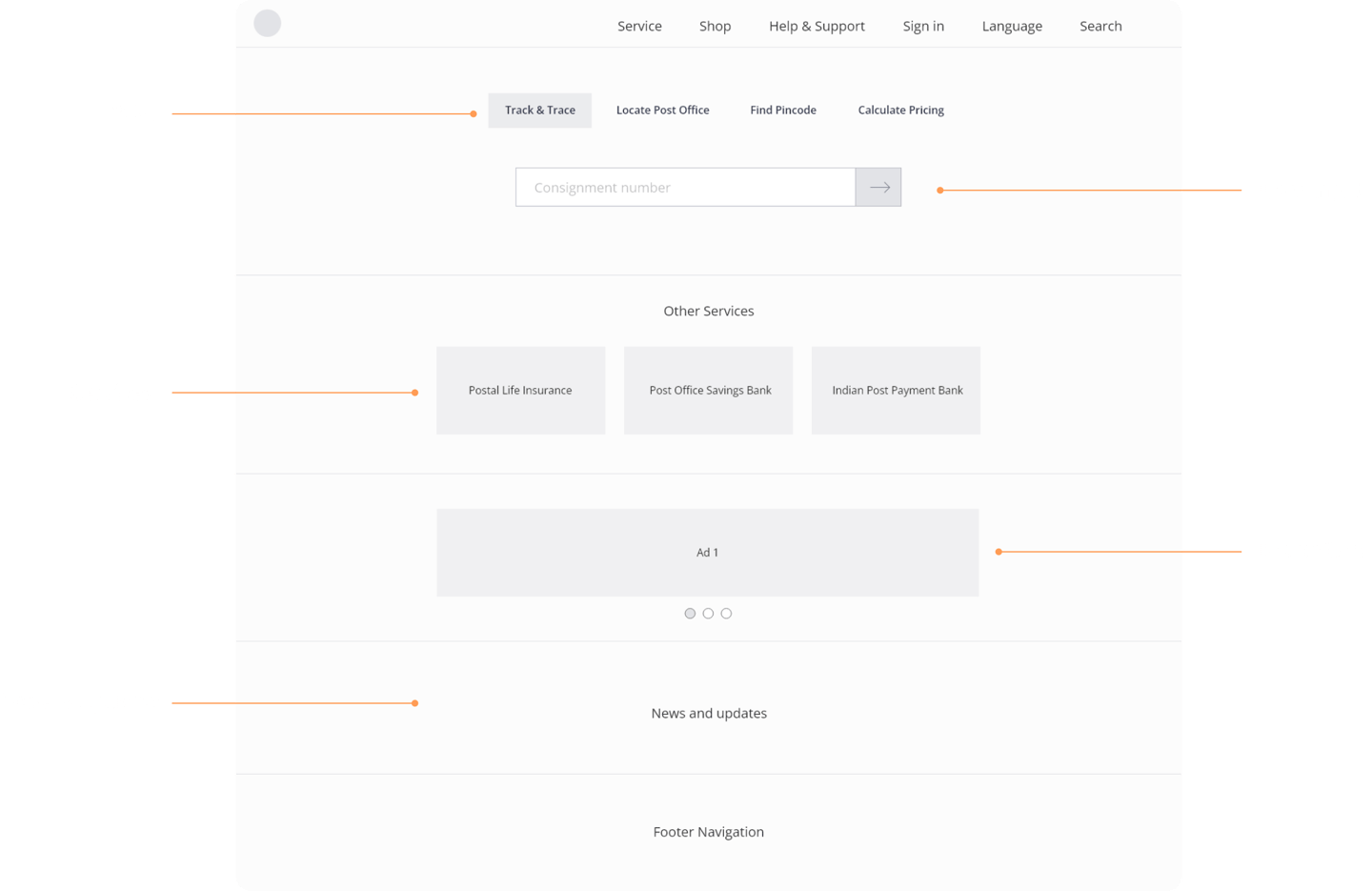This screenshot has height=891, width=1372.
Task: Go to Sign in
Action: [923, 26]
